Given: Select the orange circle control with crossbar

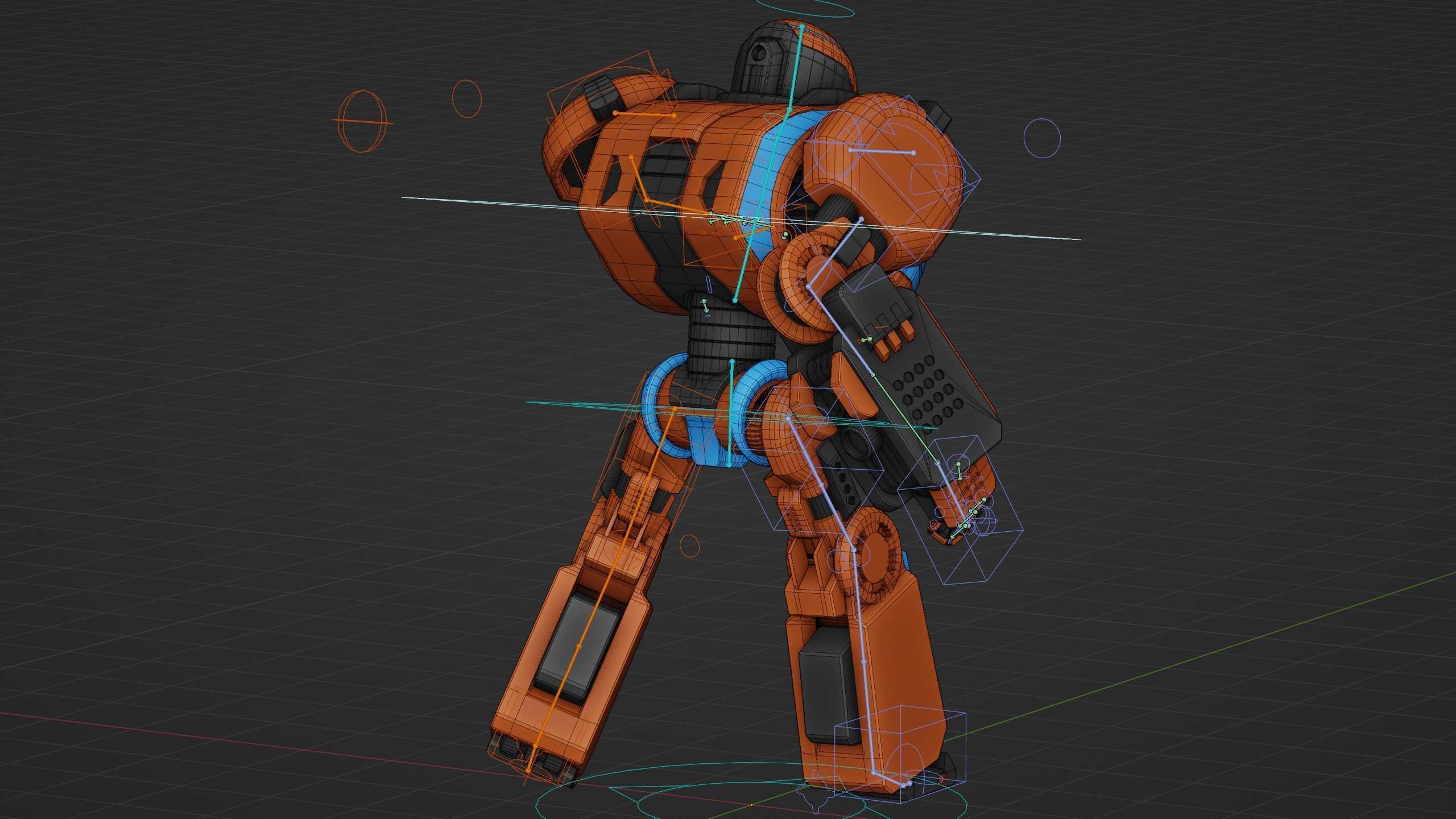Looking at the screenshot, I should coord(362,122).
